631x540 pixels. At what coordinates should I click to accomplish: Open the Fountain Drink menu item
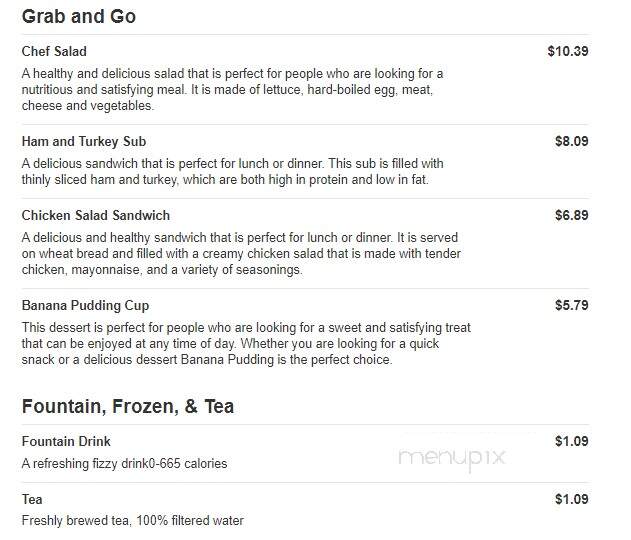pos(66,441)
